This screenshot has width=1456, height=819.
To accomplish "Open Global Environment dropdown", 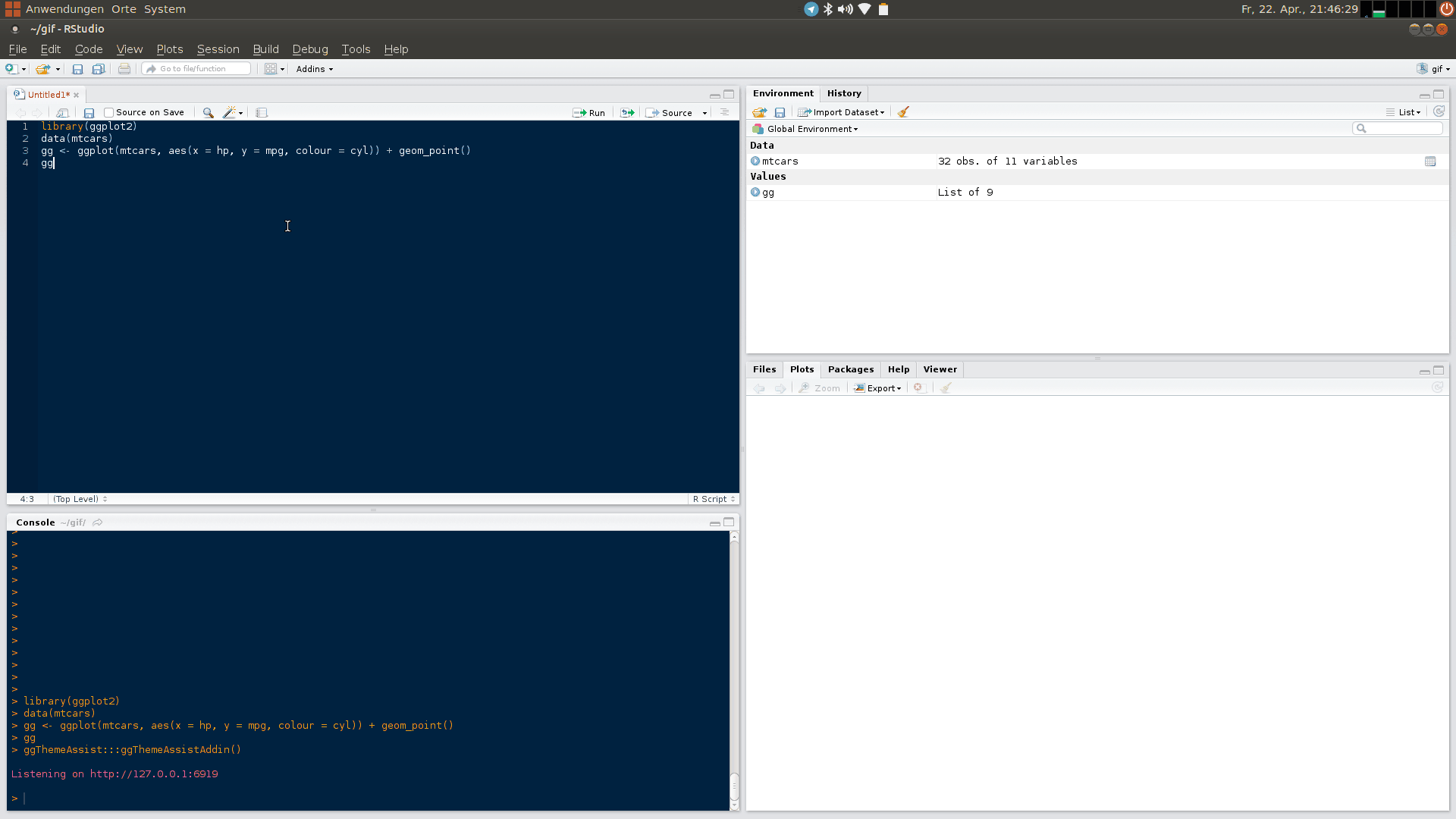I will pos(811,129).
